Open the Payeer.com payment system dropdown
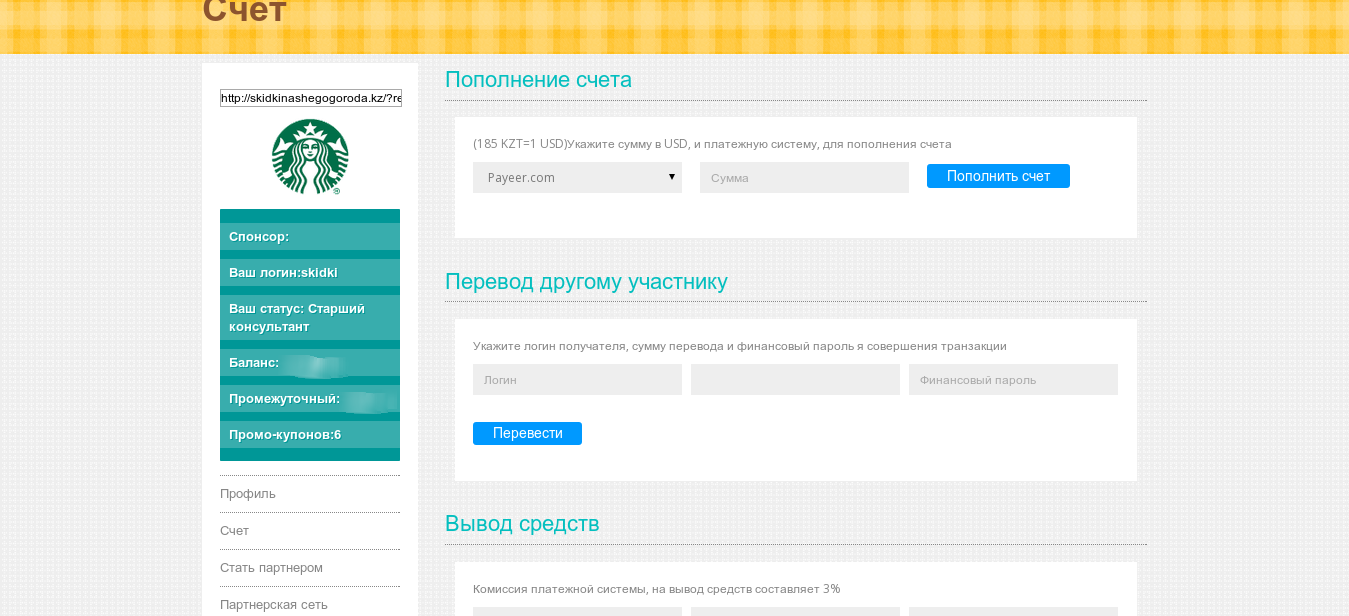 coord(577,177)
